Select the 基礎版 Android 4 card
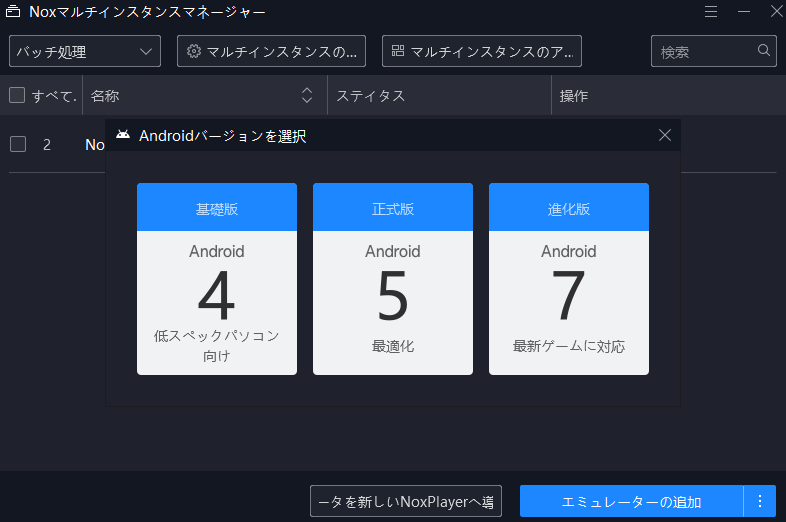Viewport: 786px width, 522px height. point(217,279)
